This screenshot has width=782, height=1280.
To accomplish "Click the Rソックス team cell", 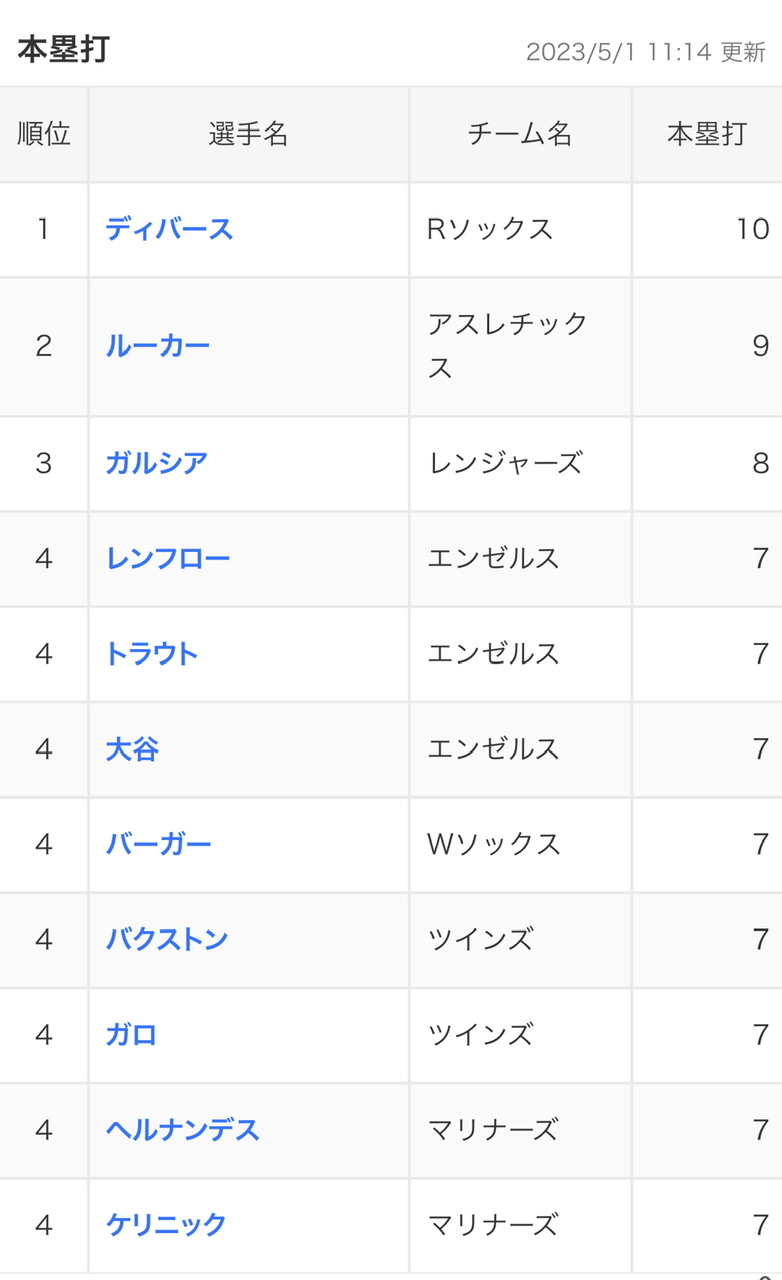I will (x=490, y=229).
